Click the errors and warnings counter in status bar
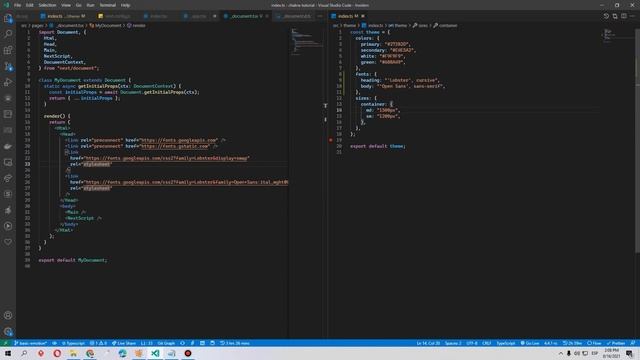Image resolution: width=640 pixels, height=360 pixels. (x=98, y=343)
